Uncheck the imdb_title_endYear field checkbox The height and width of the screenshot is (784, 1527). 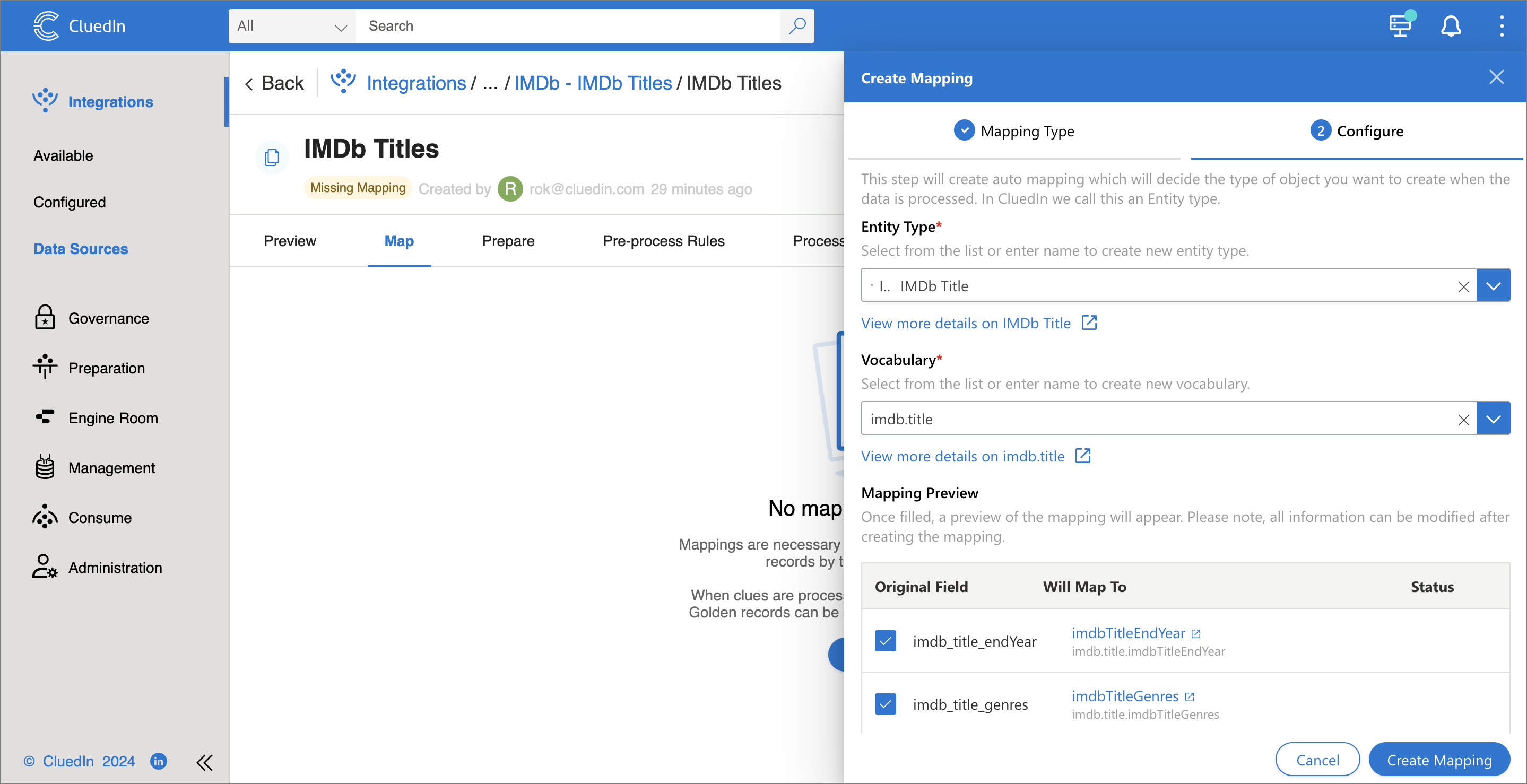click(885, 641)
